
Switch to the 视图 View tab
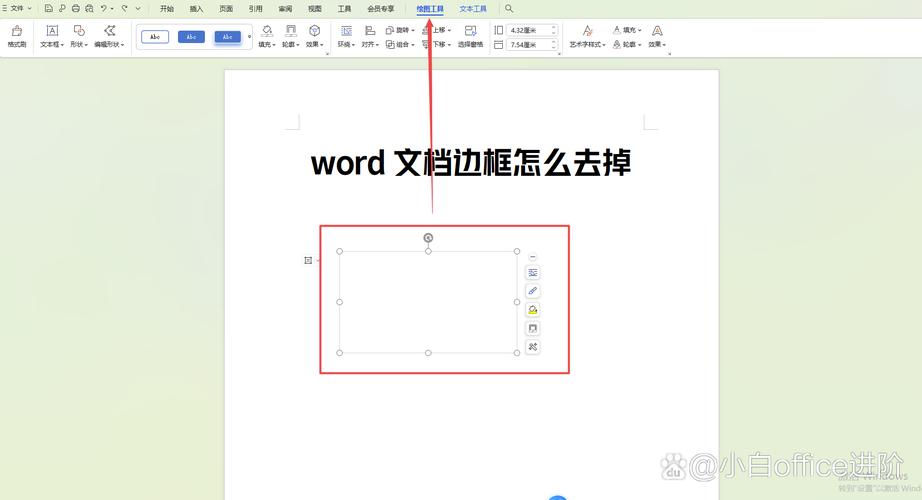[x=315, y=9]
